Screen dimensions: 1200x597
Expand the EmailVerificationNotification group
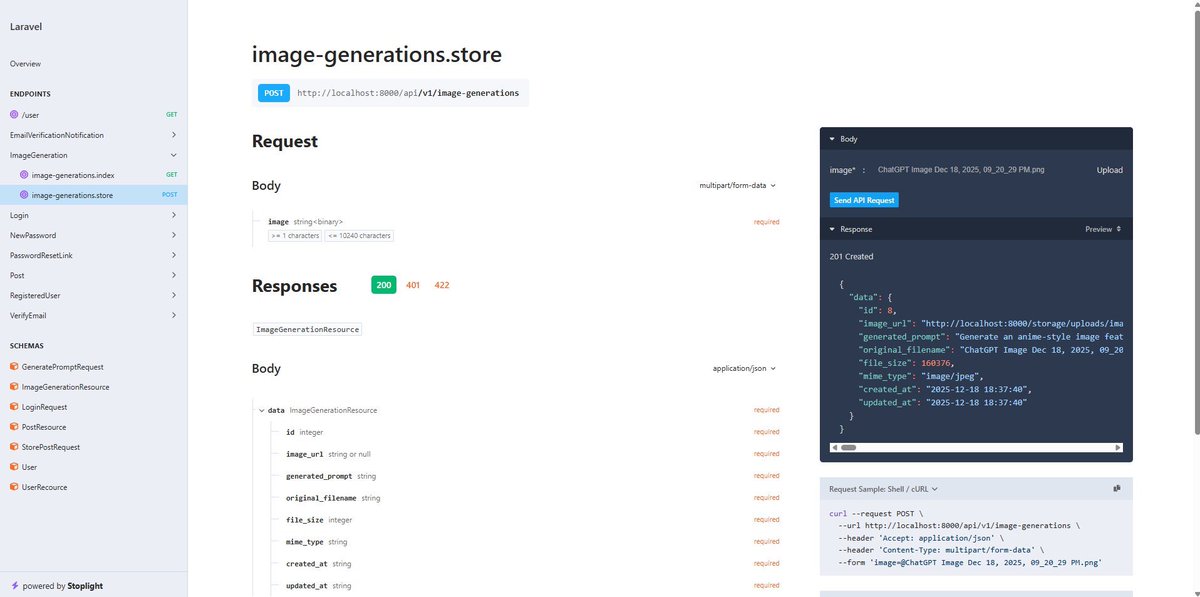174,135
